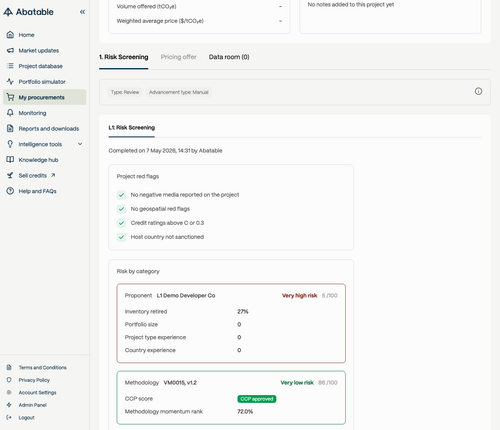This screenshot has height=430, width=500.
Task: Click check mark for Credit ratings above C
Action: (x=121, y=223)
